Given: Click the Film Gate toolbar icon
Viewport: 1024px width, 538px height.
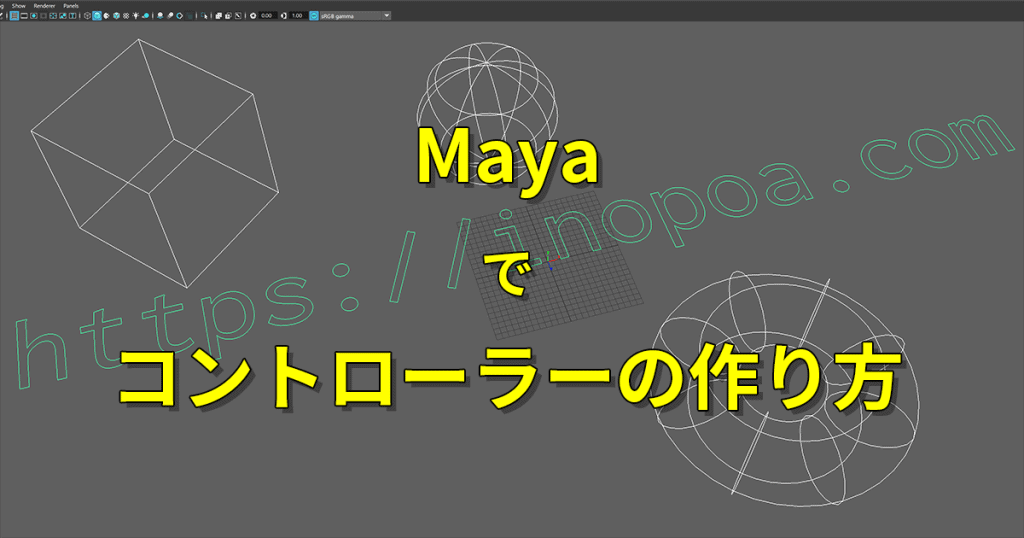Looking at the screenshot, I should click(24, 16).
